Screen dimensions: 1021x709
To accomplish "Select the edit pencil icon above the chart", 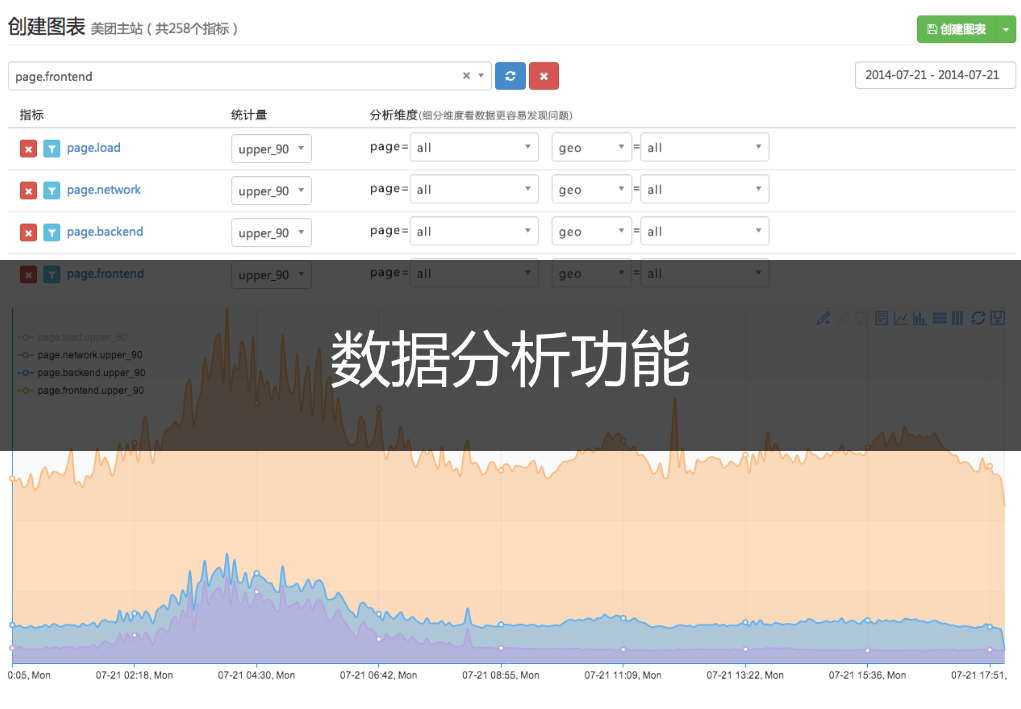I will click(823, 318).
